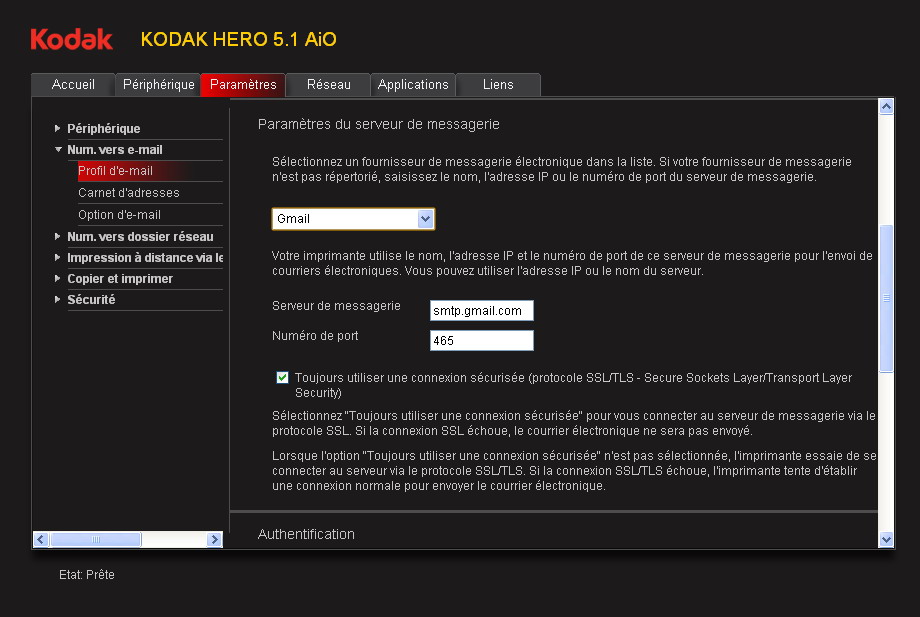Image resolution: width=920 pixels, height=617 pixels.
Task: Switch to the Accueil tab
Action: click(73, 85)
